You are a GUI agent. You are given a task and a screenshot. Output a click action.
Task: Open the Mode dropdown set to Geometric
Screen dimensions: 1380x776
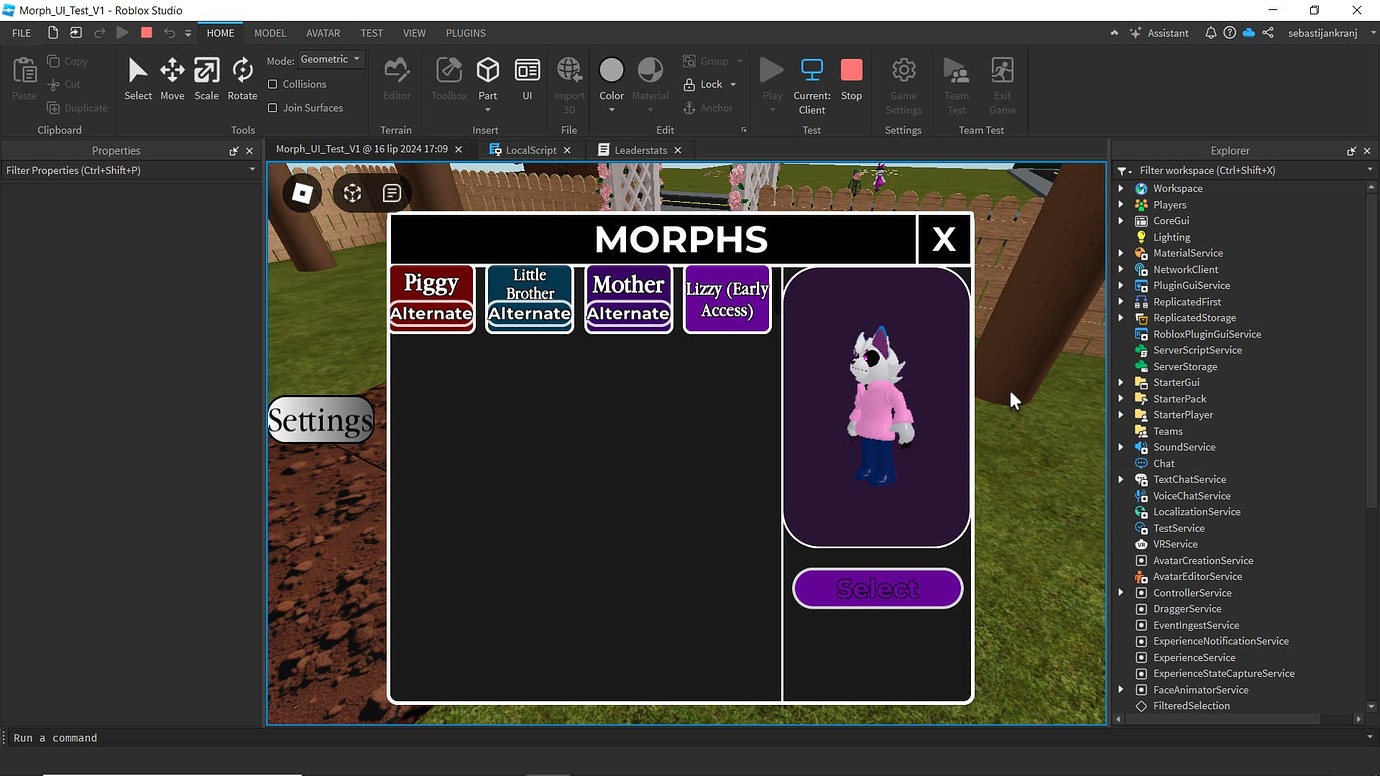tap(330, 59)
